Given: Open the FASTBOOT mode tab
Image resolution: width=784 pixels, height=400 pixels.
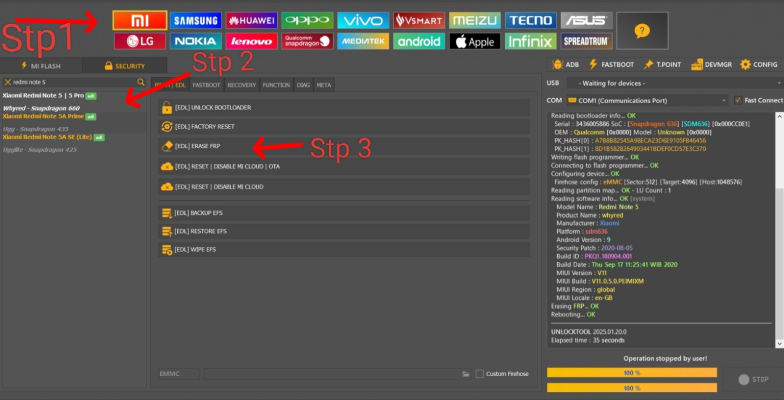Looking at the screenshot, I should click(206, 85).
